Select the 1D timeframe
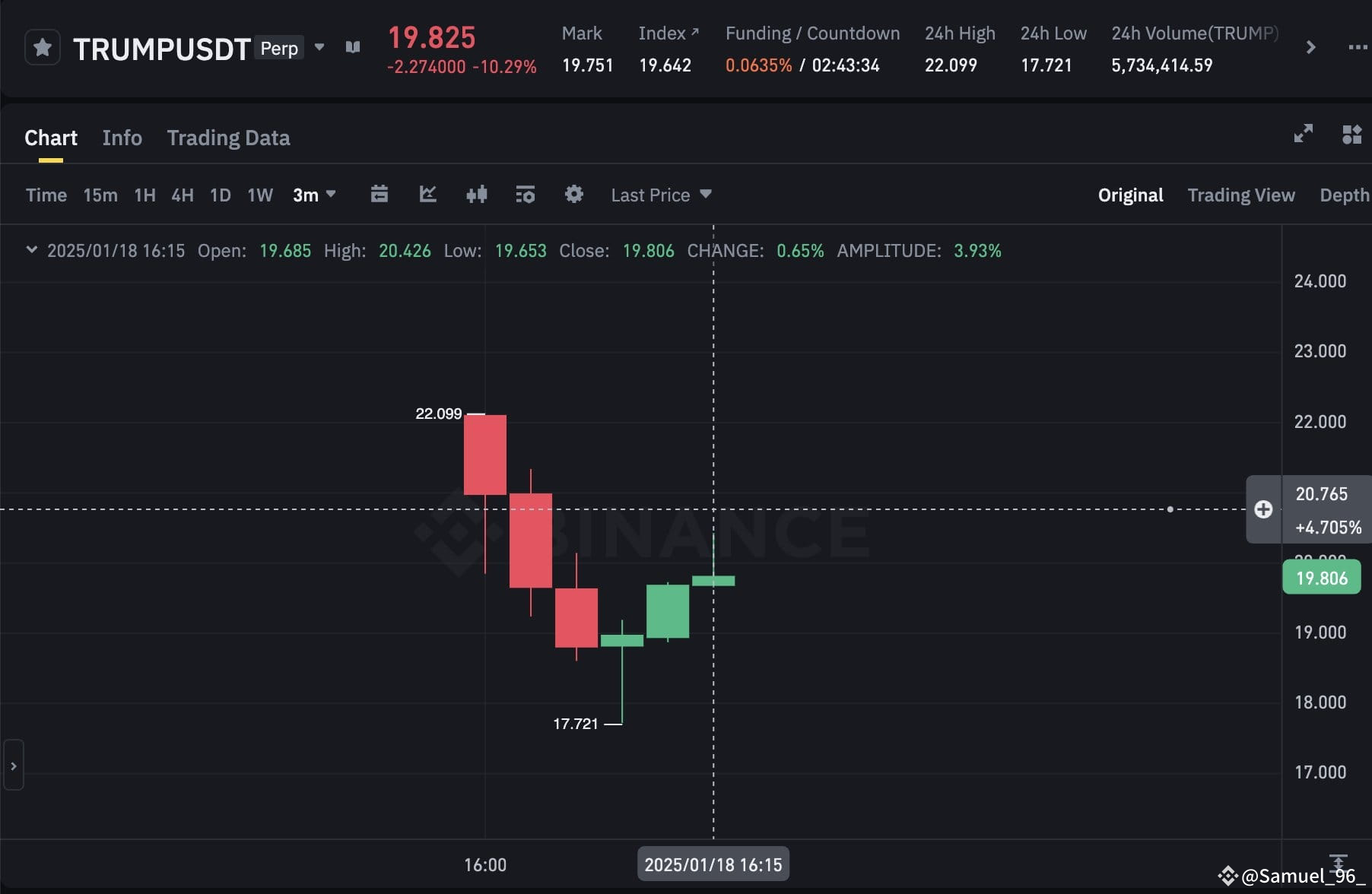The height and width of the screenshot is (894, 1372). (220, 195)
